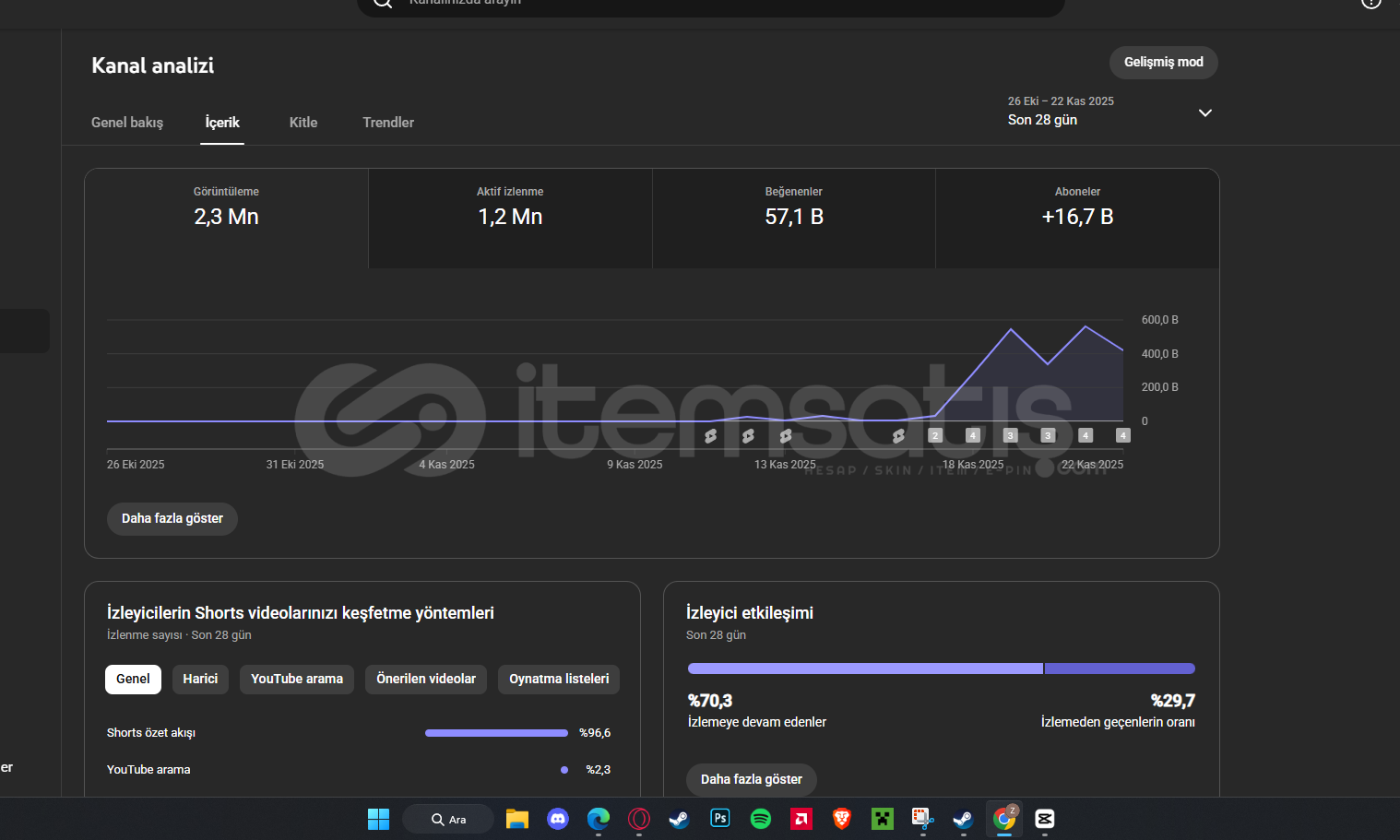Select the YouTube arama filter chip

click(x=296, y=680)
